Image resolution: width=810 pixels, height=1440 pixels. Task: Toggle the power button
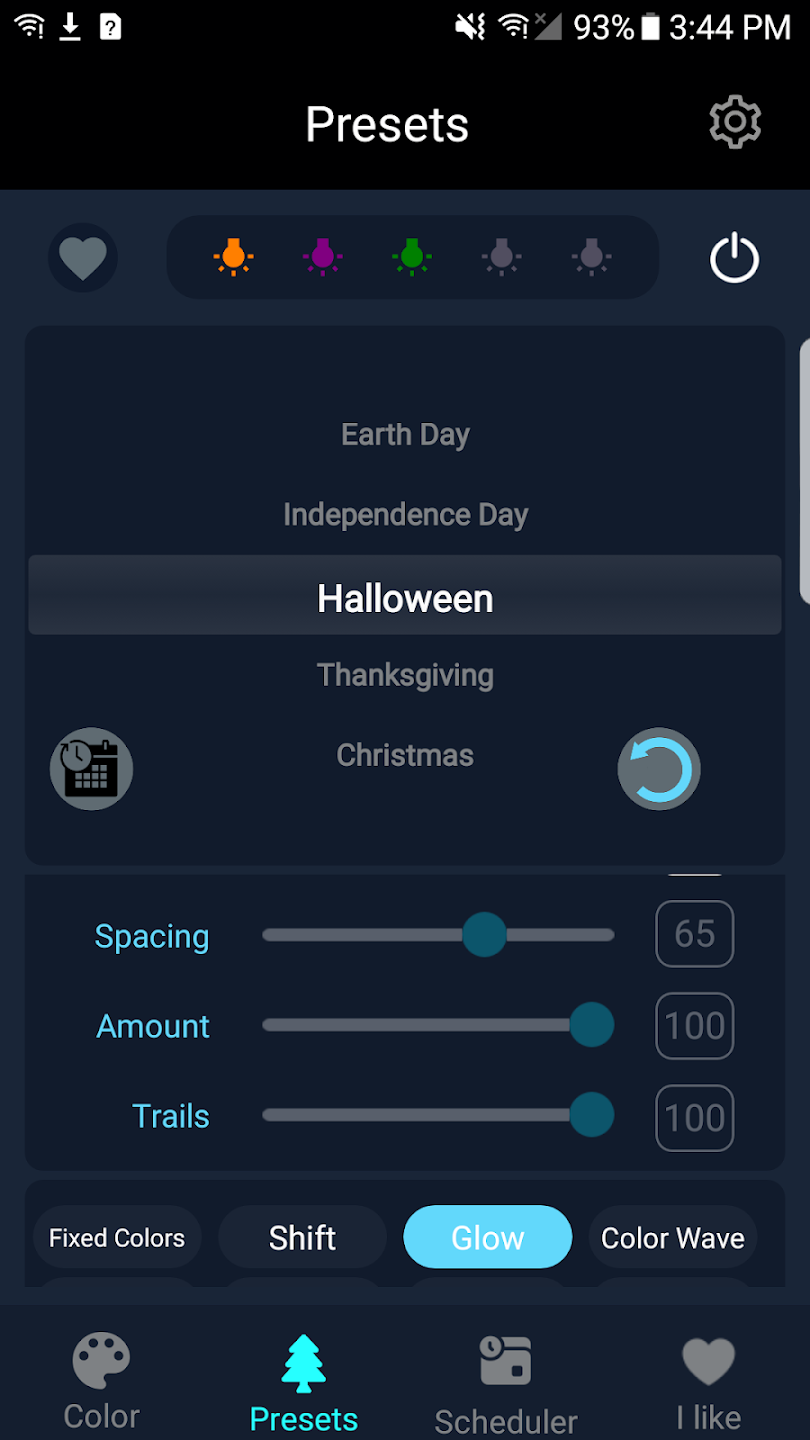click(x=734, y=258)
